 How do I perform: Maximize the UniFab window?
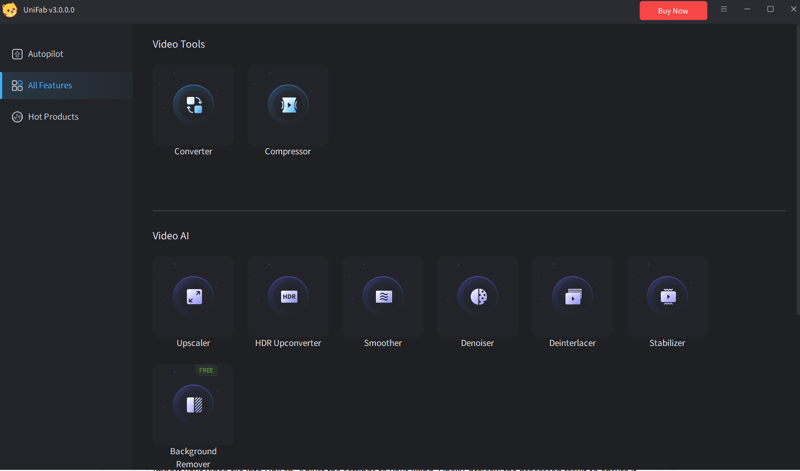(770, 10)
